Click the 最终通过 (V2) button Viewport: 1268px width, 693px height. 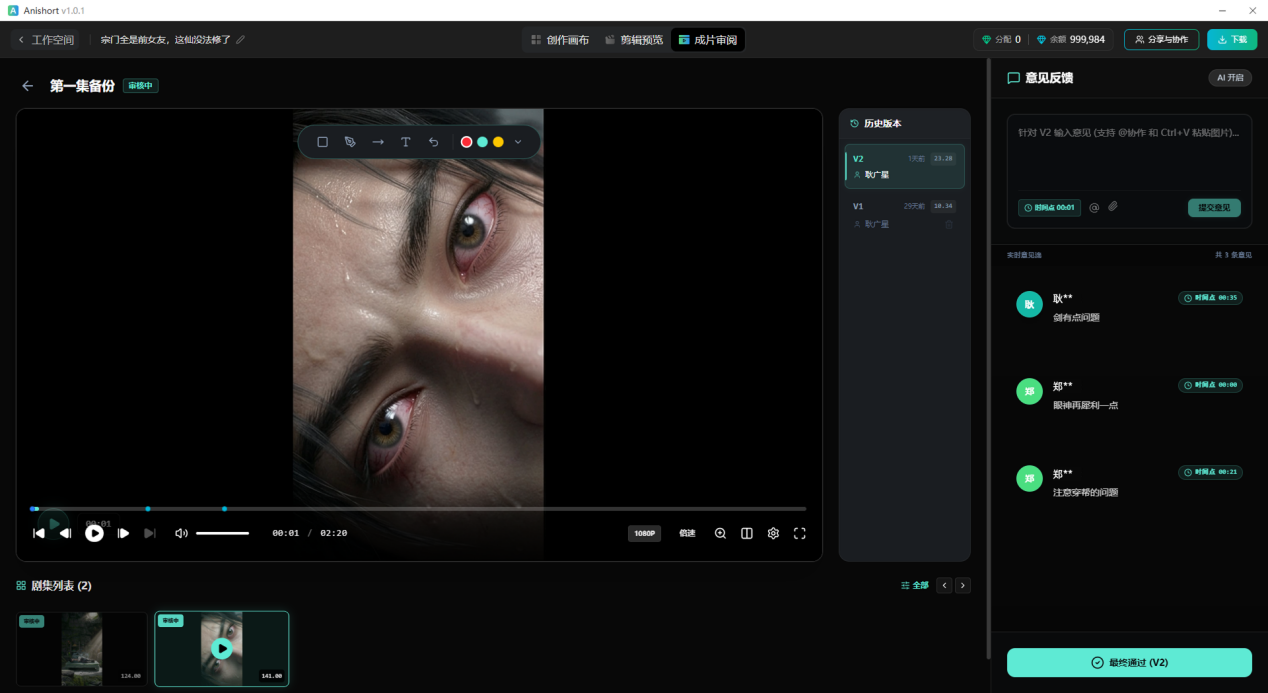(1129, 662)
